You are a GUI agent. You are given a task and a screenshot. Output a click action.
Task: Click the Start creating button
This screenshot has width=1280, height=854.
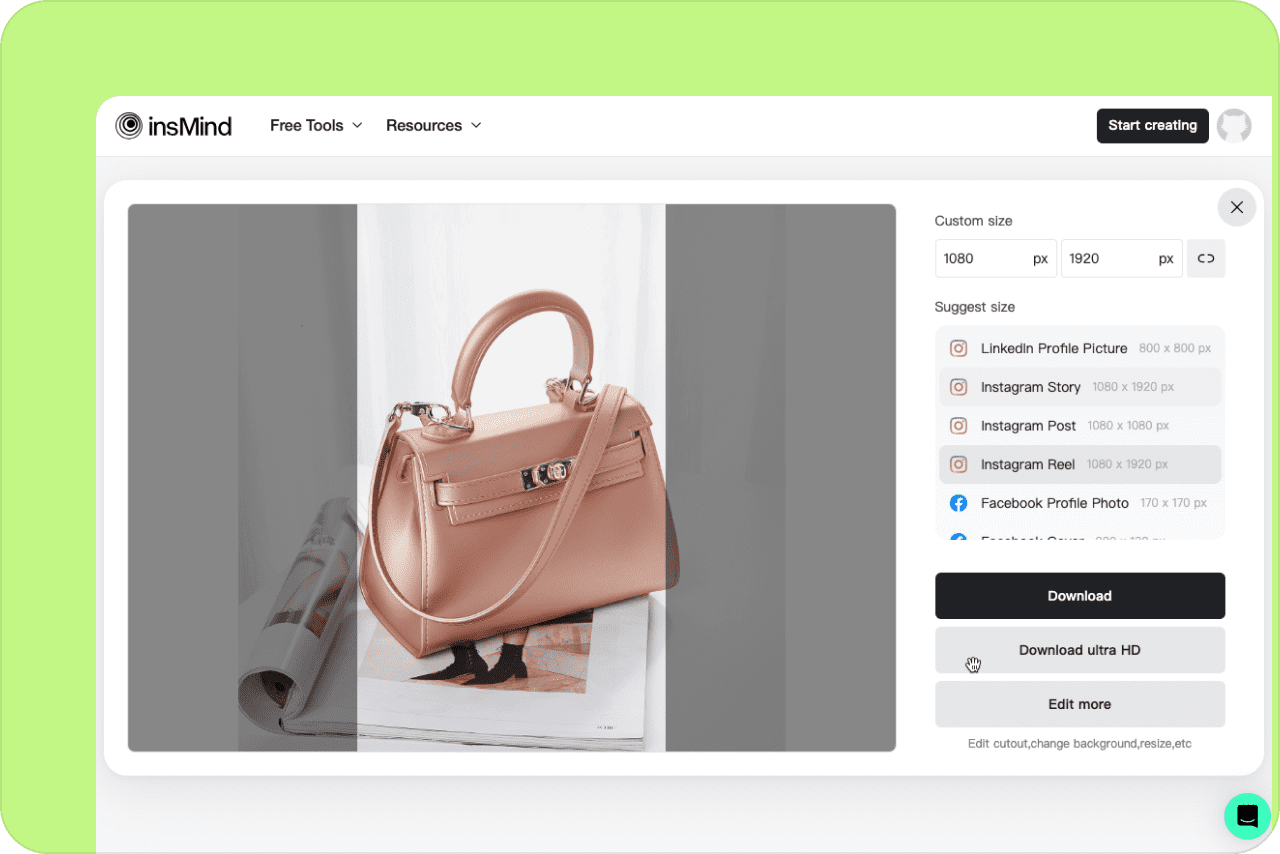[x=1152, y=126]
